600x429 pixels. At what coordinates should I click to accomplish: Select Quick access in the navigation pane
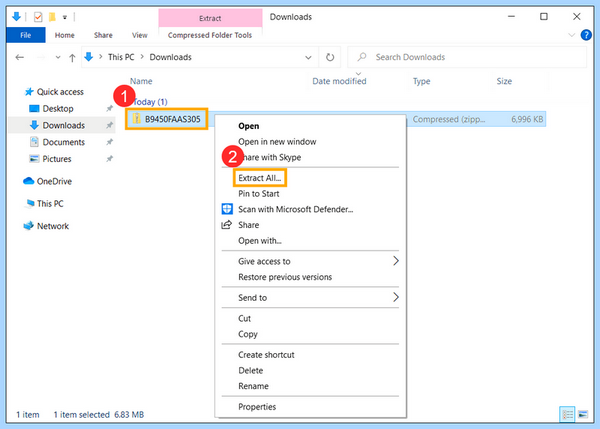(60, 92)
